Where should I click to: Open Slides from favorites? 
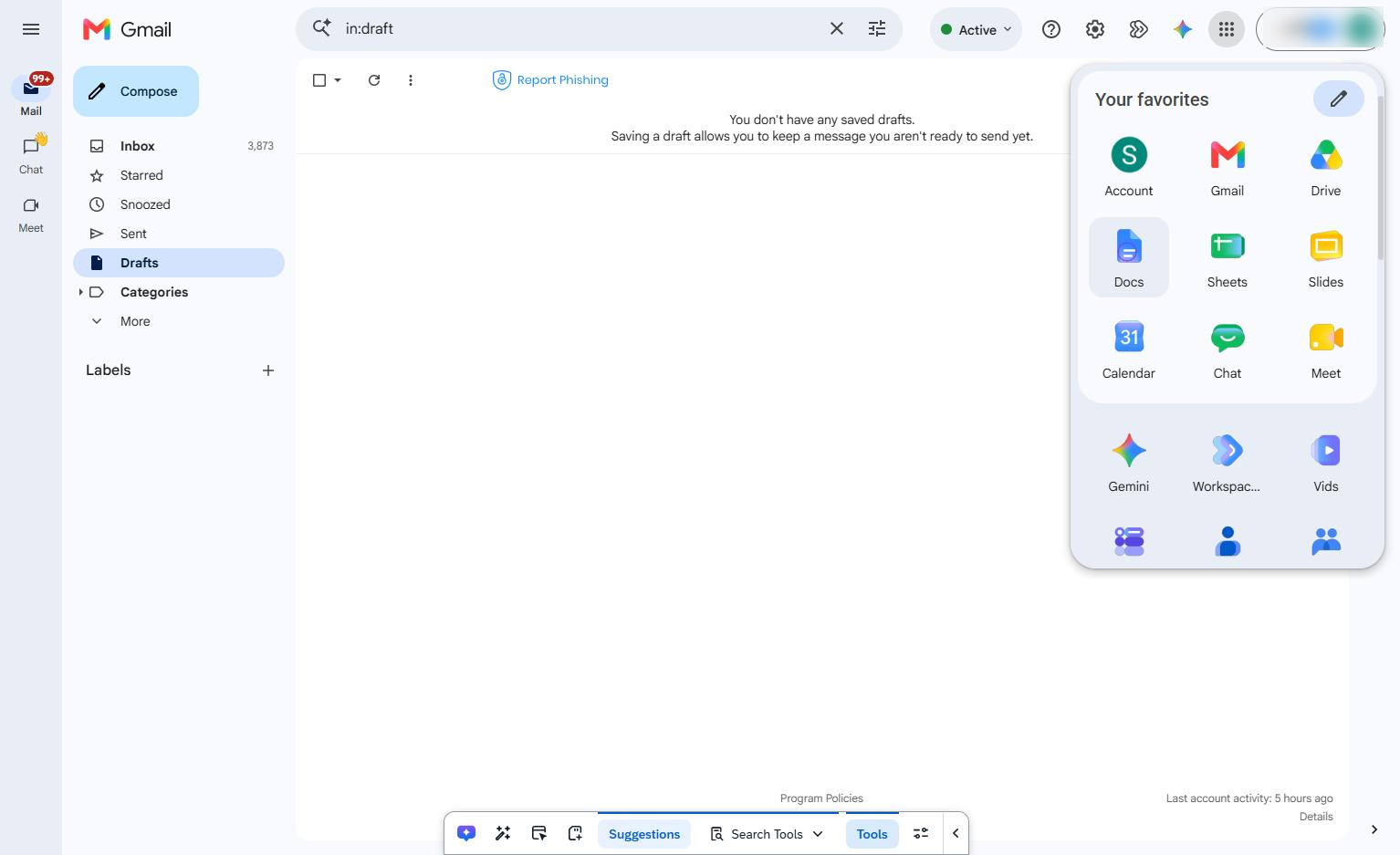[x=1326, y=256]
